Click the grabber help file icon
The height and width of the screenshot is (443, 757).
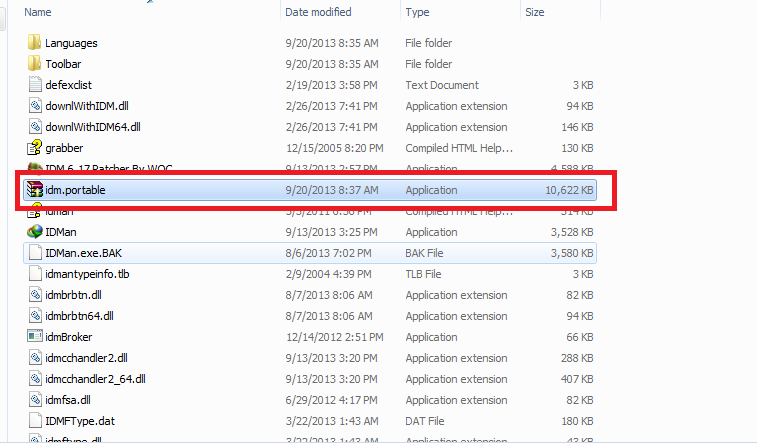[x=35, y=147]
